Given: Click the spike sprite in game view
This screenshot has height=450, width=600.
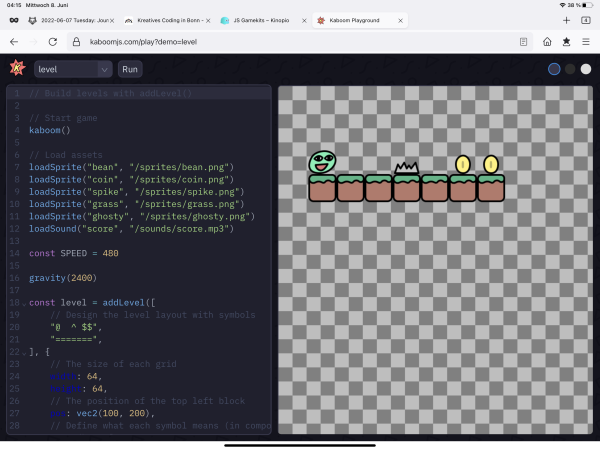Looking at the screenshot, I should point(407,168).
